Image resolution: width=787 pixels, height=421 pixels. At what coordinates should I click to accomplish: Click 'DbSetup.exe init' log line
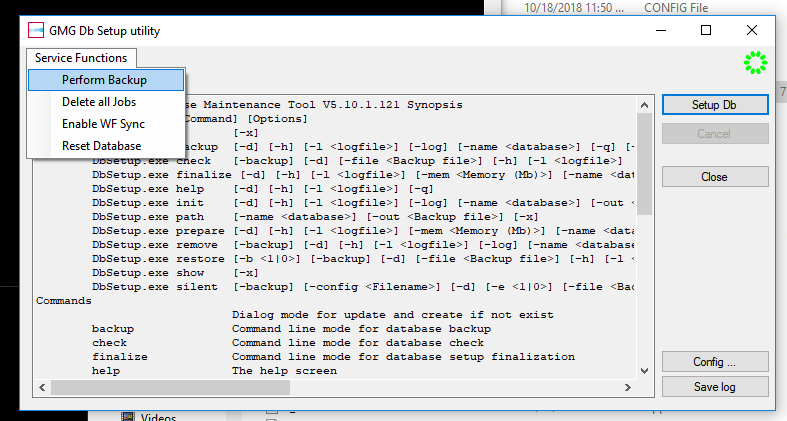click(x=362, y=203)
